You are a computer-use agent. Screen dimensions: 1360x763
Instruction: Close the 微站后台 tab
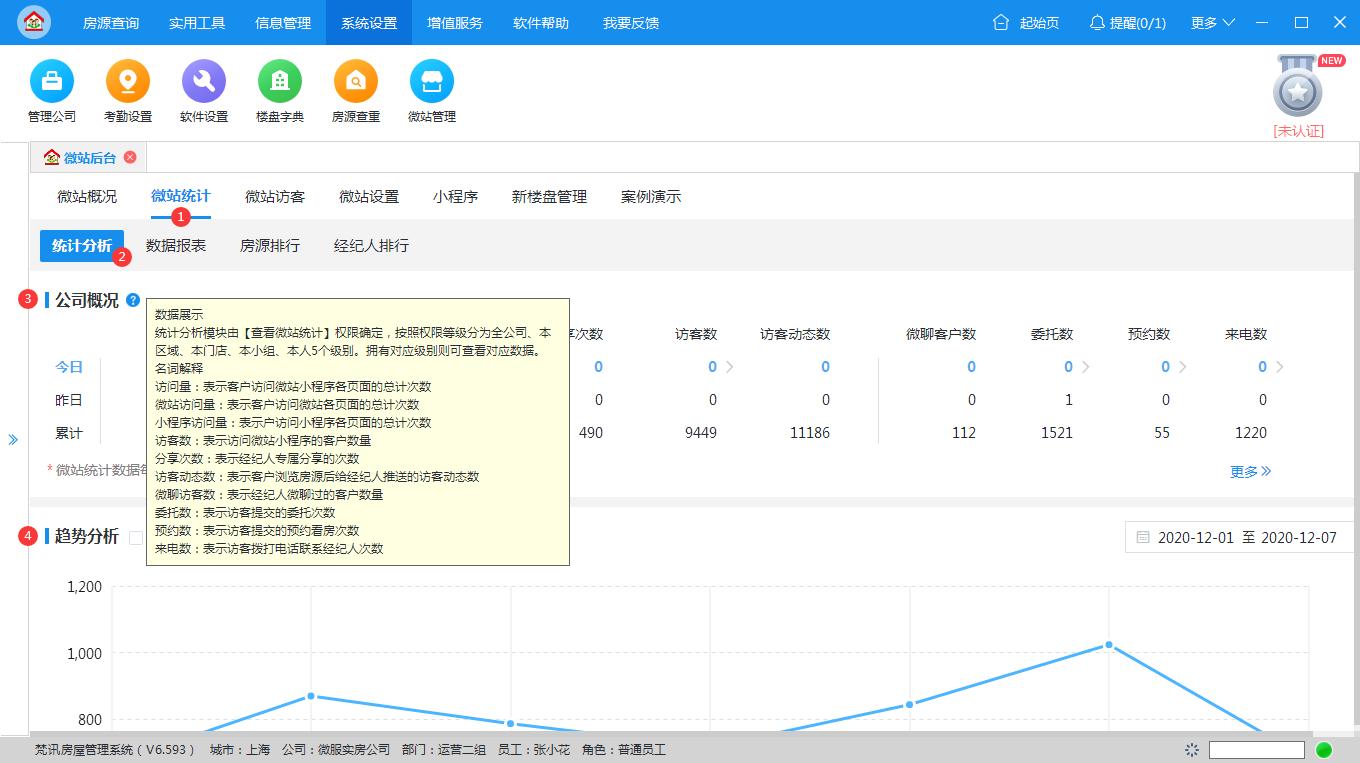coord(130,157)
